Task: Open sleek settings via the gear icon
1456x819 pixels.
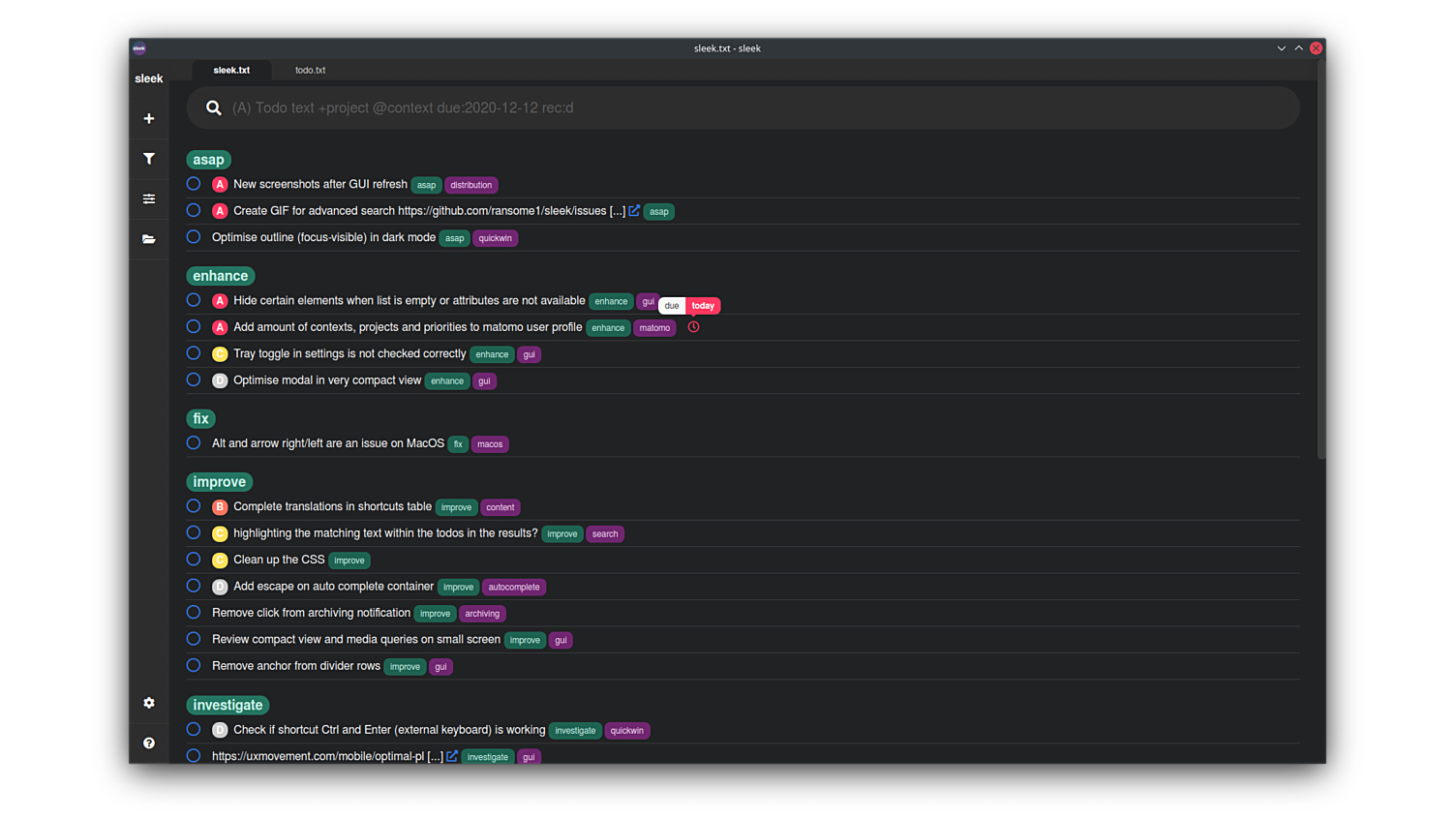Action: [x=148, y=703]
